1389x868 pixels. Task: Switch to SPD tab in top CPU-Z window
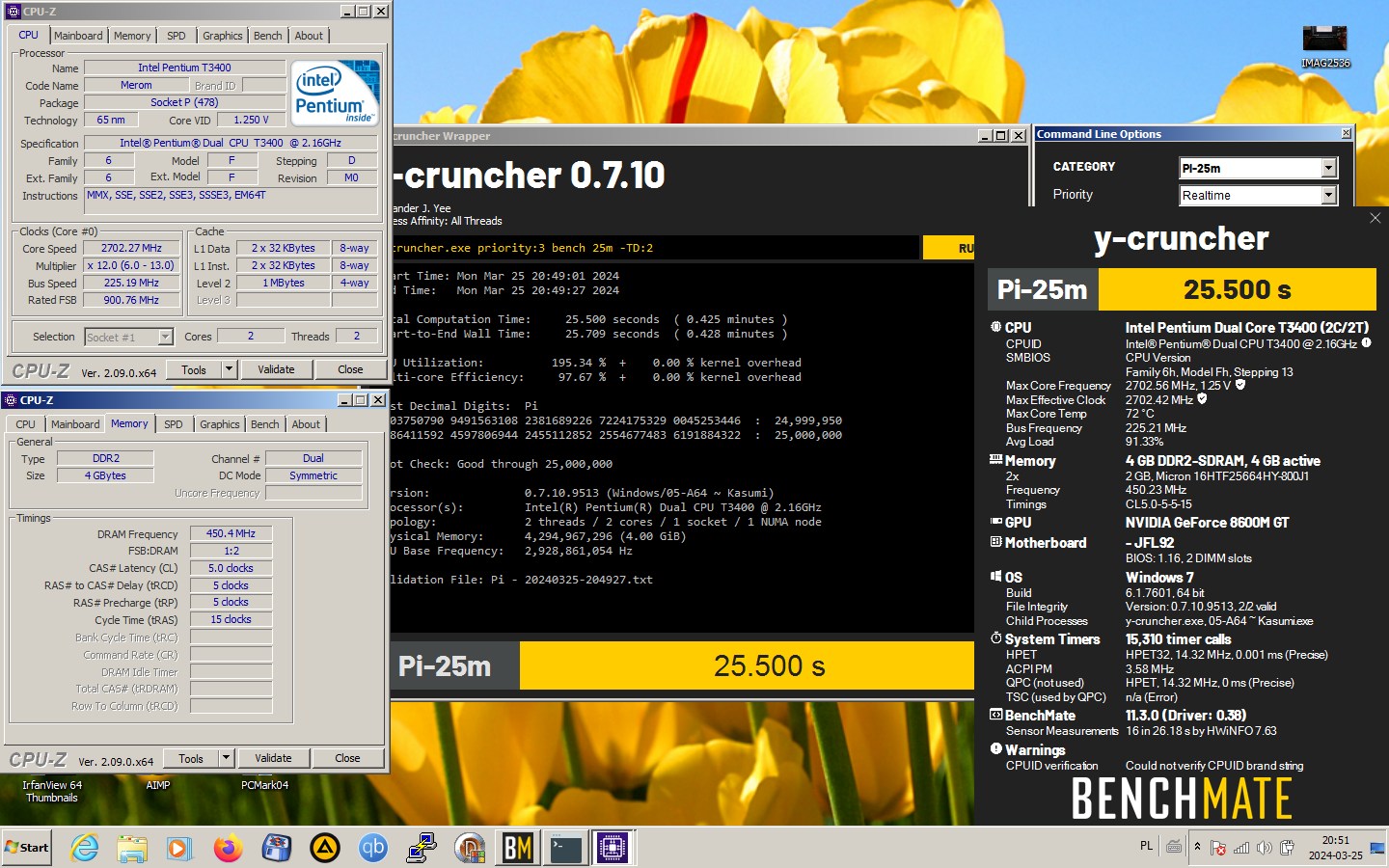point(176,36)
